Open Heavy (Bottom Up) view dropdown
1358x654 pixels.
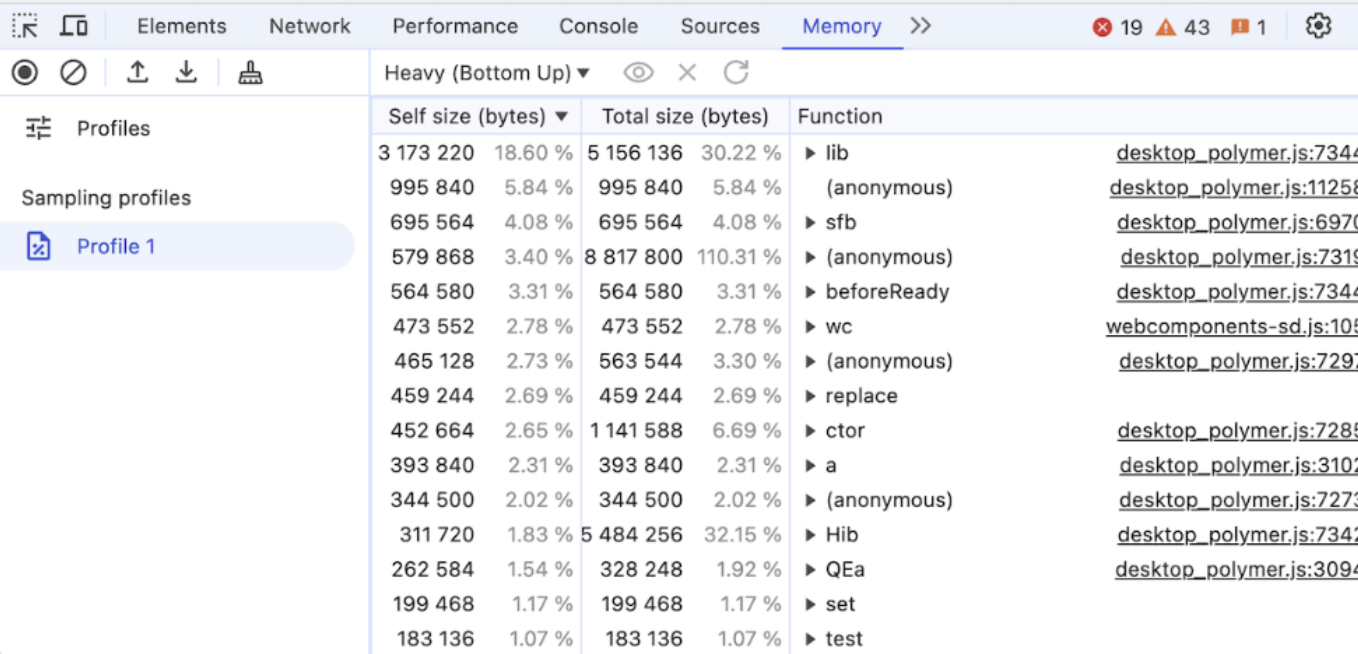487,73
